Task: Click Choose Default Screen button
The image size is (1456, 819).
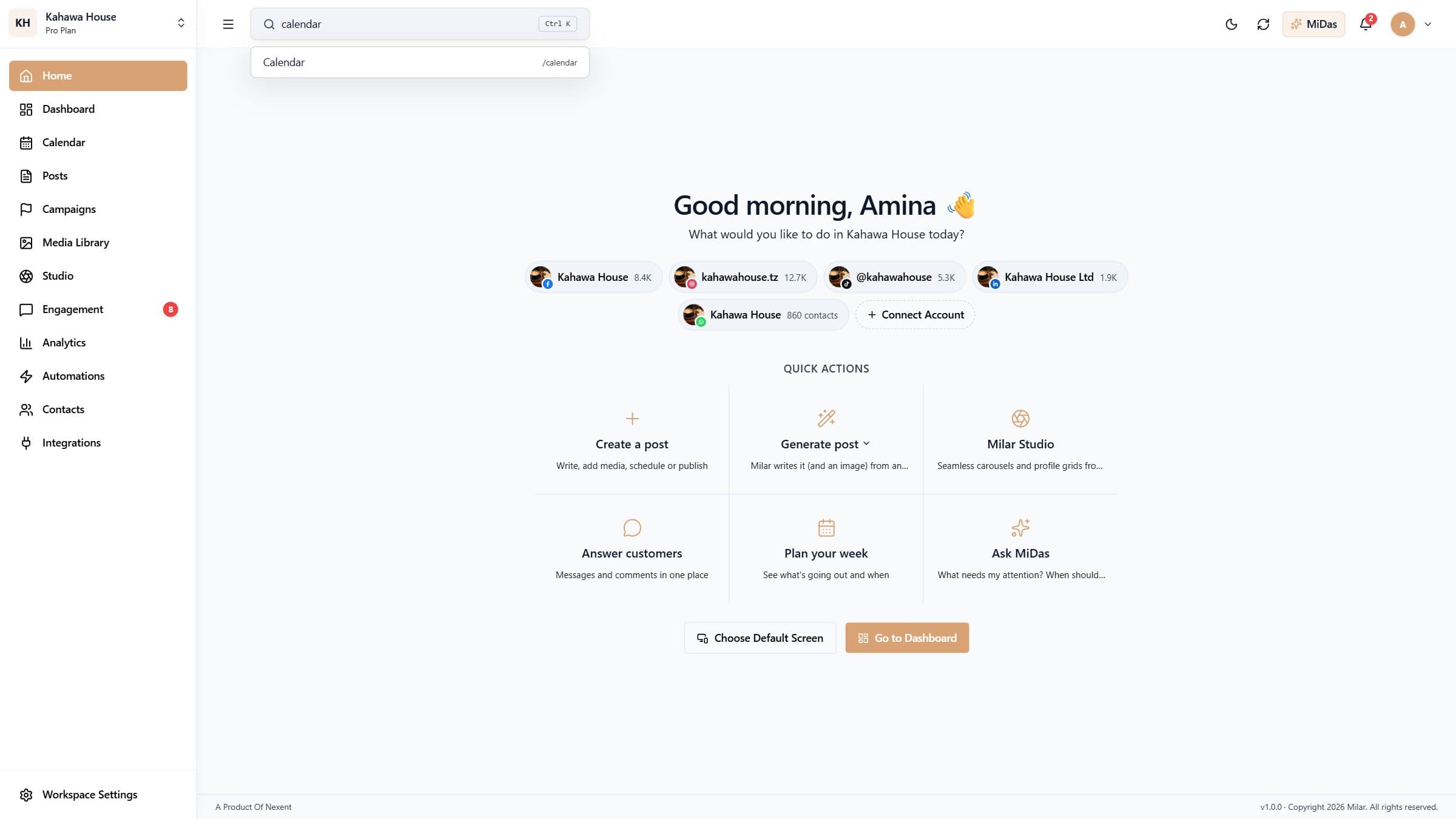Action: 760,638
